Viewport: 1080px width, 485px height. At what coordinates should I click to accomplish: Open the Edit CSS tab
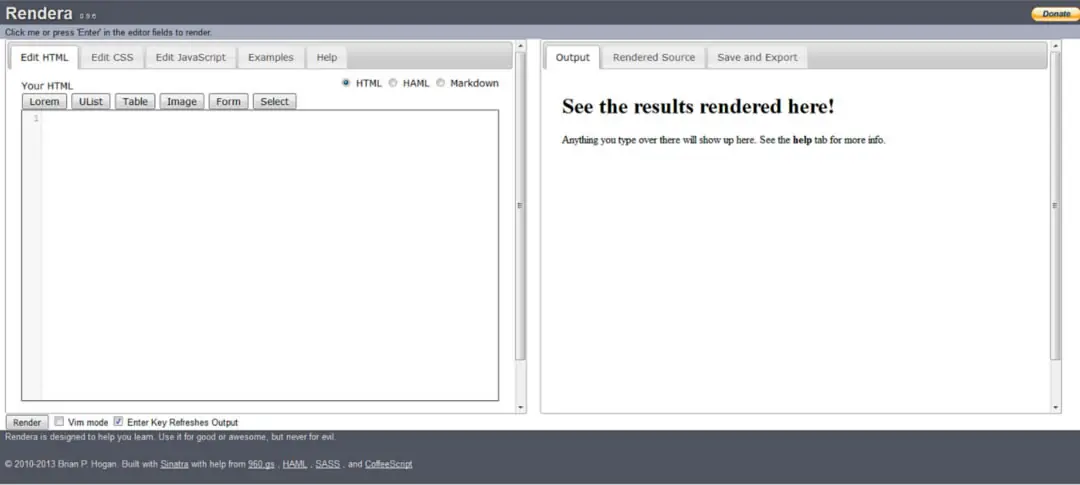tap(112, 58)
